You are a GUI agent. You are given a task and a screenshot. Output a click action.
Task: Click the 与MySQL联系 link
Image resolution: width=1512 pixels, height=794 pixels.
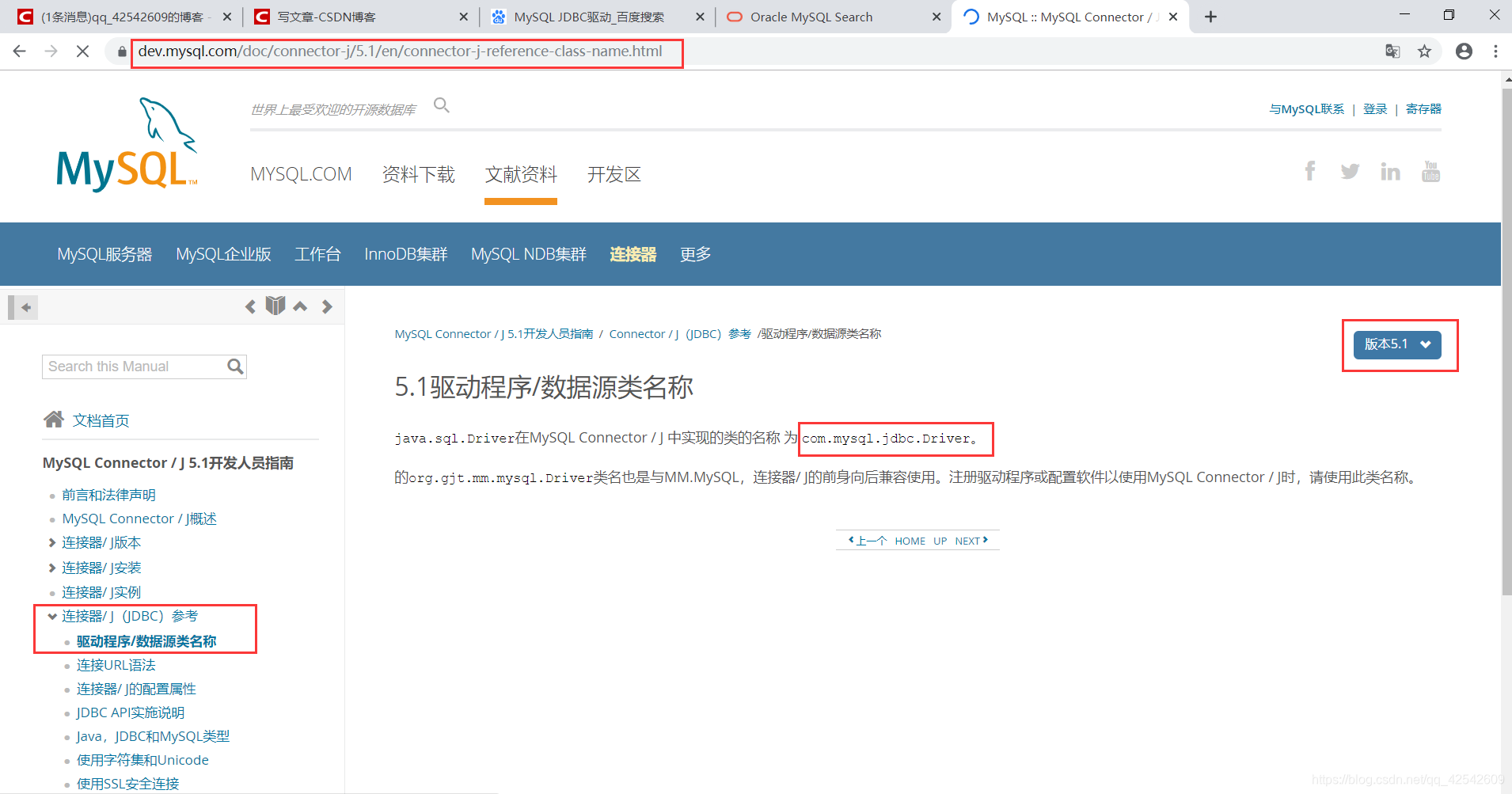1306,109
